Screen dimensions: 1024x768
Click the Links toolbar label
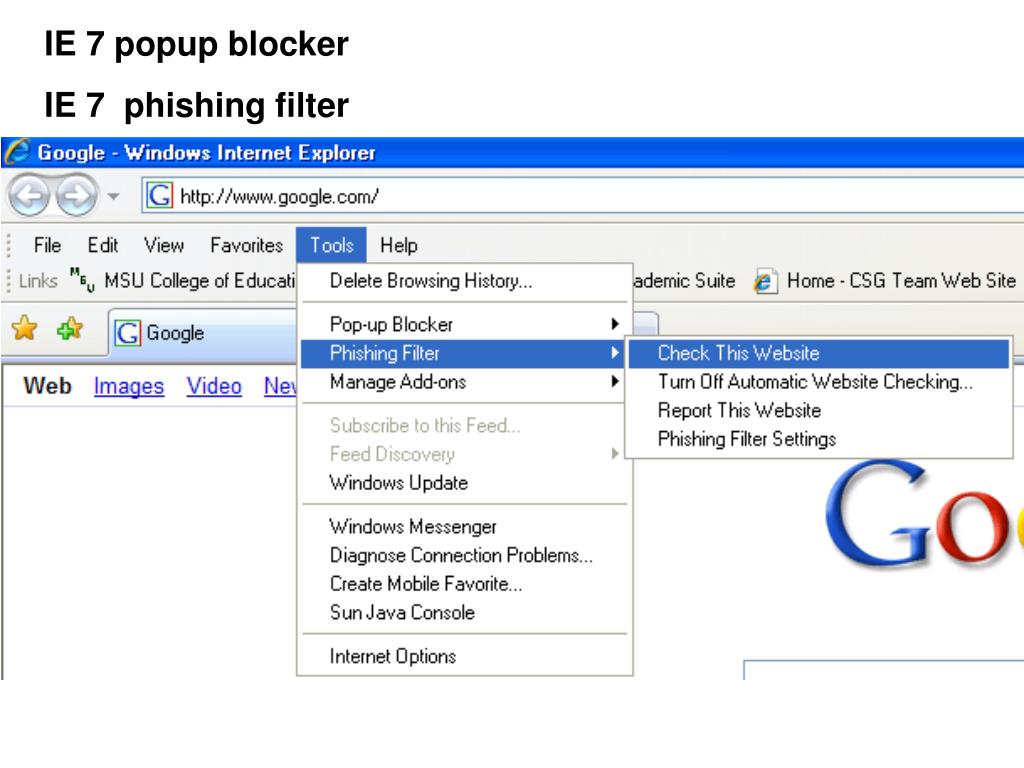click(x=38, y=281)
